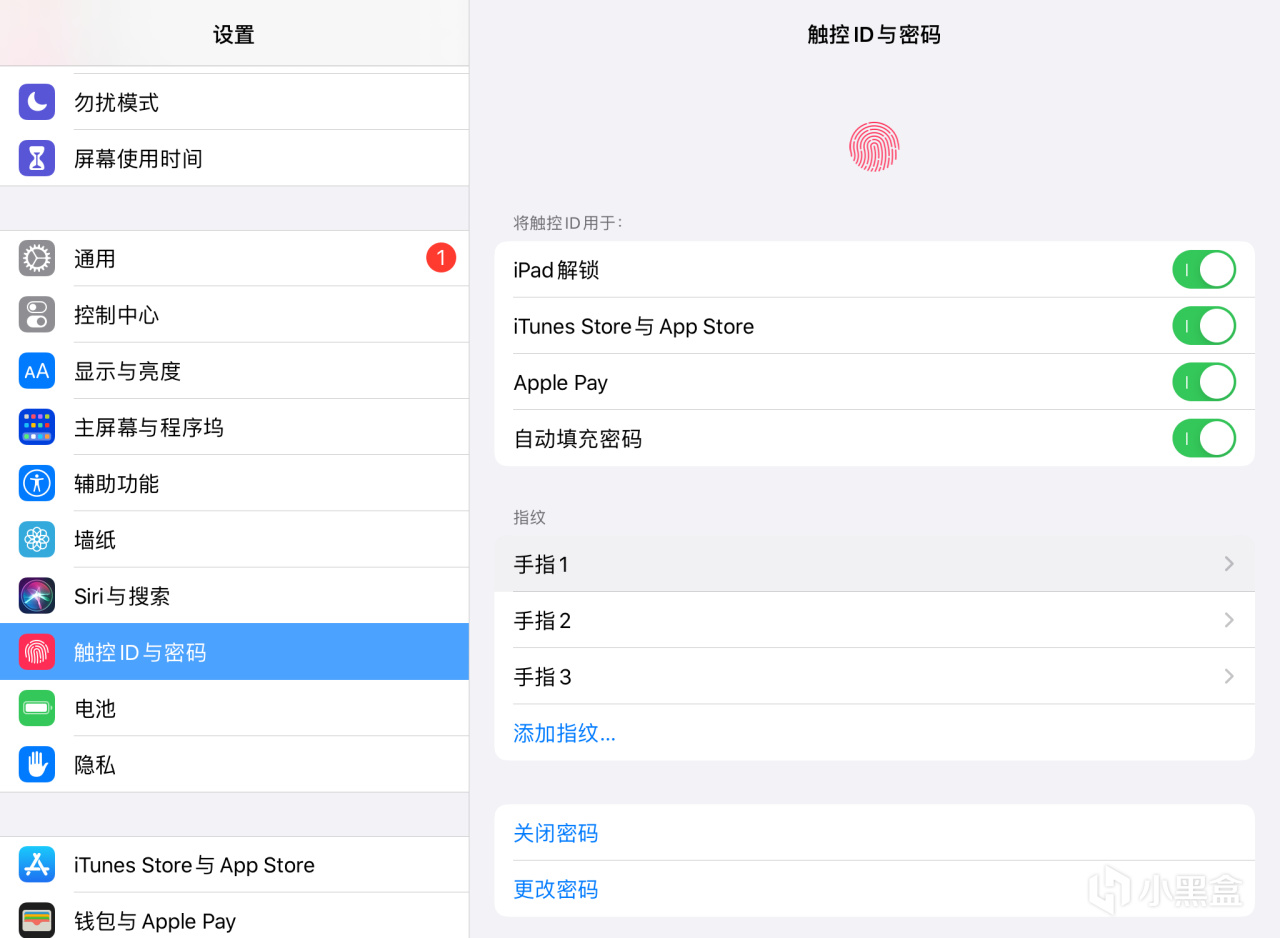Select 显示与亮度 in sidebar
The height and width of the screenshot is (938, 1280).
coord(234,371)
